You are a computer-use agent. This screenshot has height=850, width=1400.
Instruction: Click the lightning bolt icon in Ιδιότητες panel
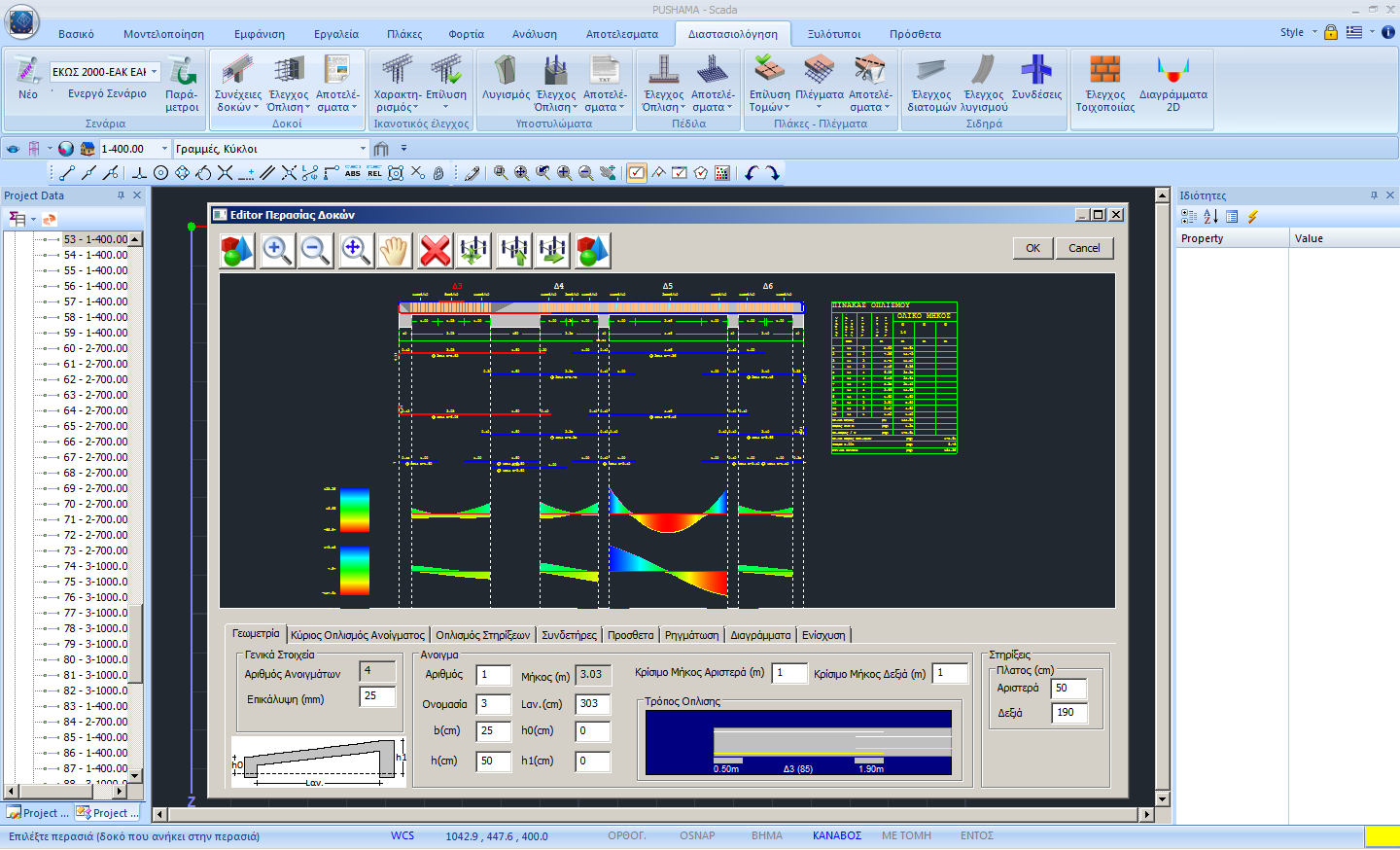click(x=1253, y=217)
